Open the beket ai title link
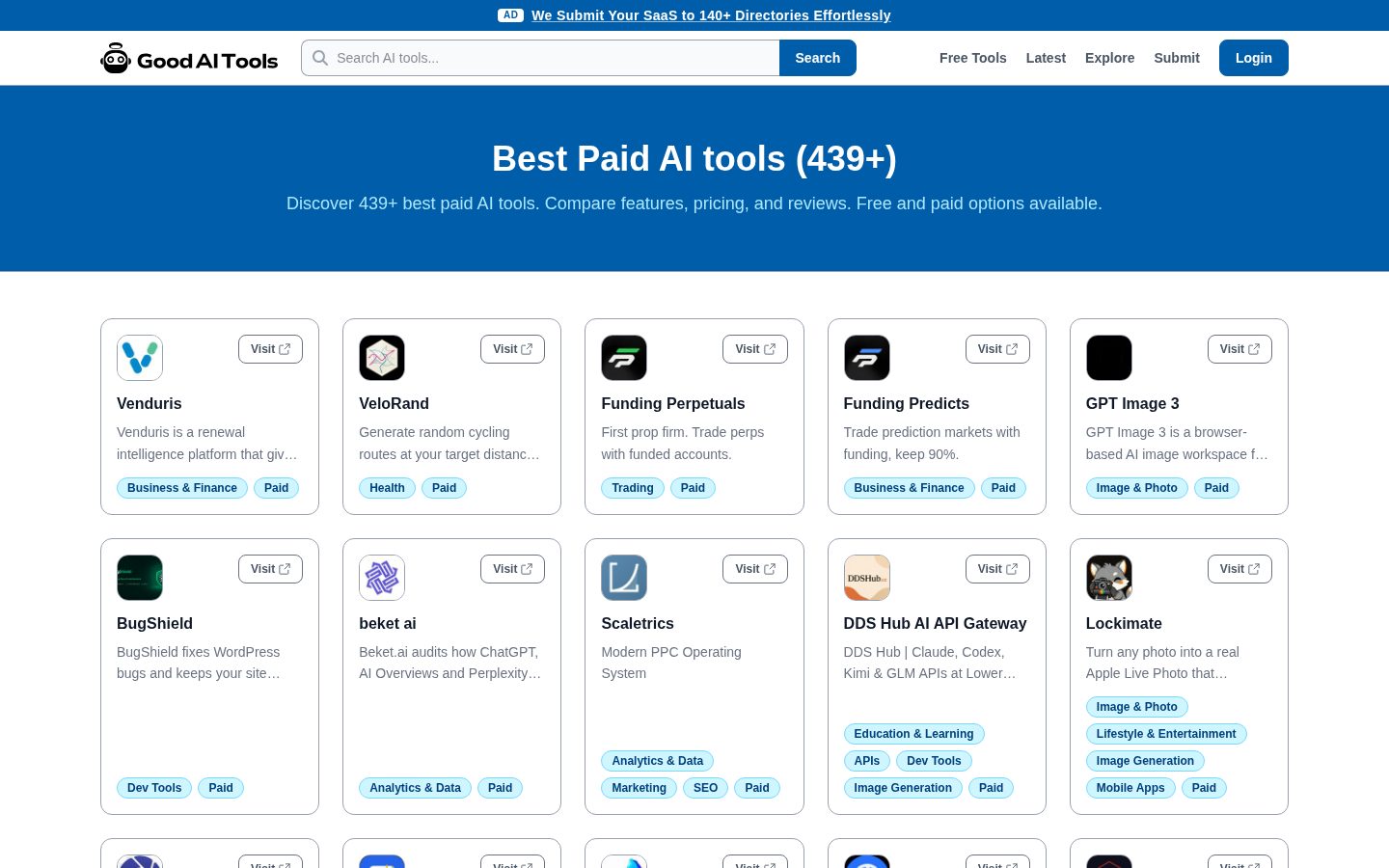This screenshot has height=868, width=1389. point(388,623)
